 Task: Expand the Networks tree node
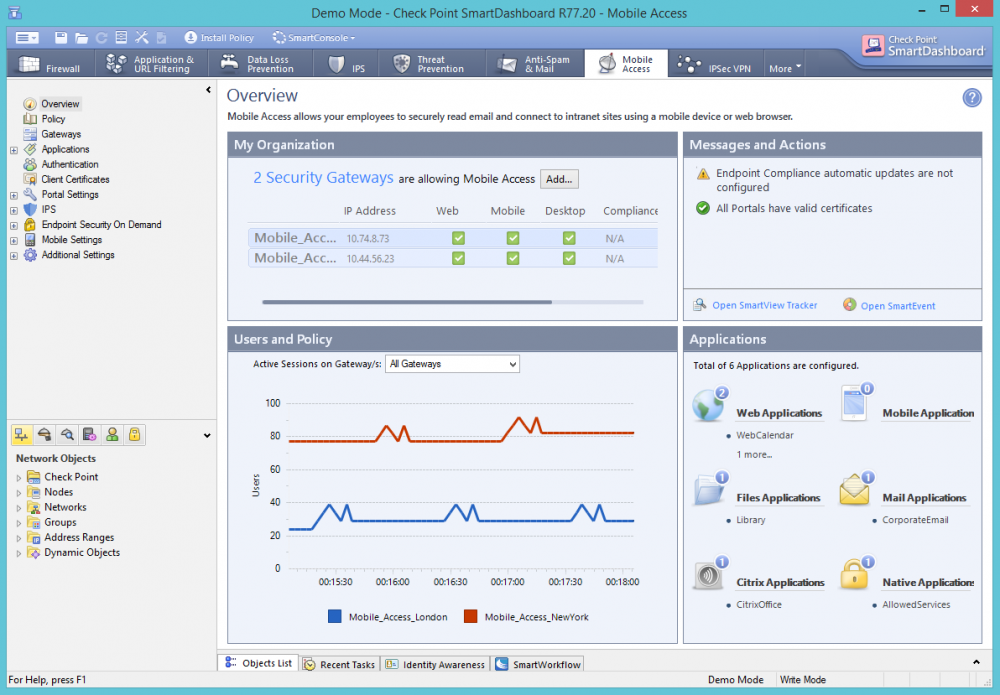pos(19,507)
